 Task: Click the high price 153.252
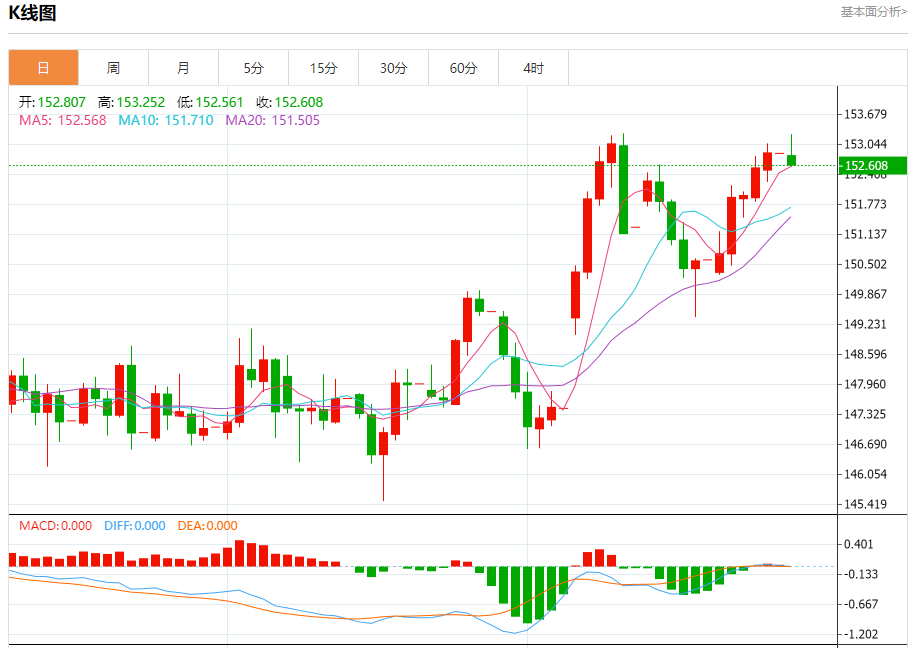(x=141, y=102)
